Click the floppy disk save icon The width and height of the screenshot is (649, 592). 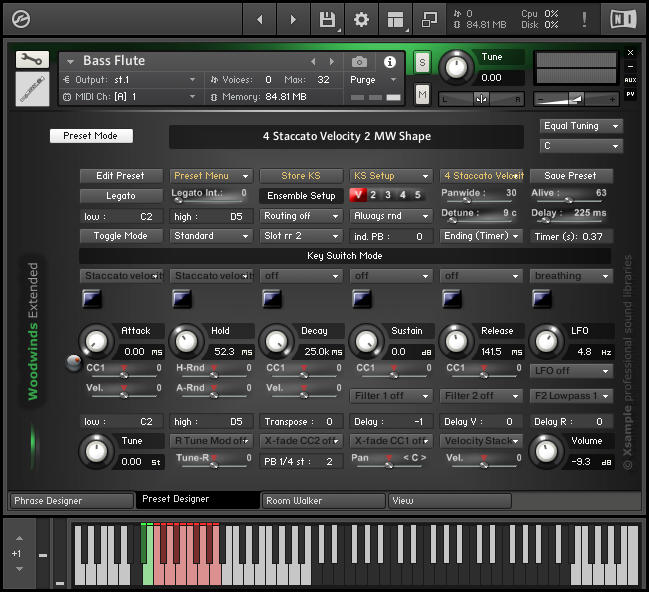click(327, 19)
